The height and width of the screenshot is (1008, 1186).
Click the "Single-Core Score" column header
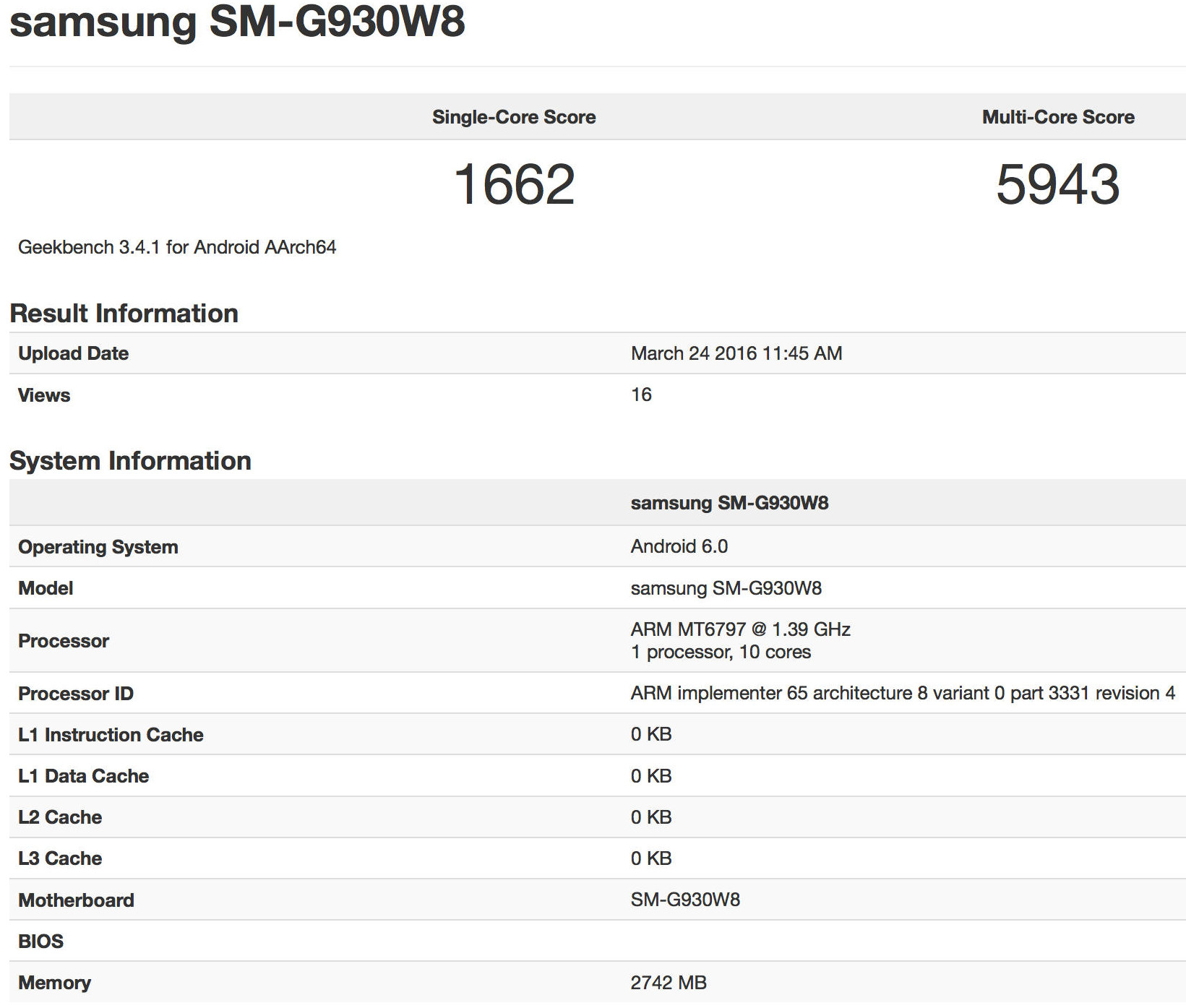tap(514, 117)
